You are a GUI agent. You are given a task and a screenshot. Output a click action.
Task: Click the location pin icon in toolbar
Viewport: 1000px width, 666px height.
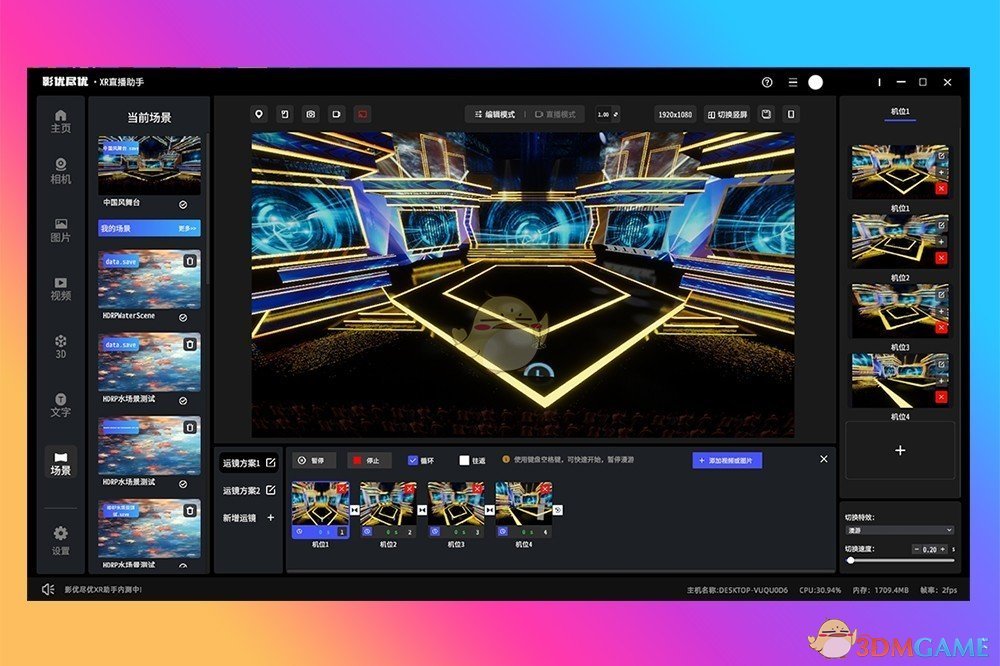click(259, 114)
